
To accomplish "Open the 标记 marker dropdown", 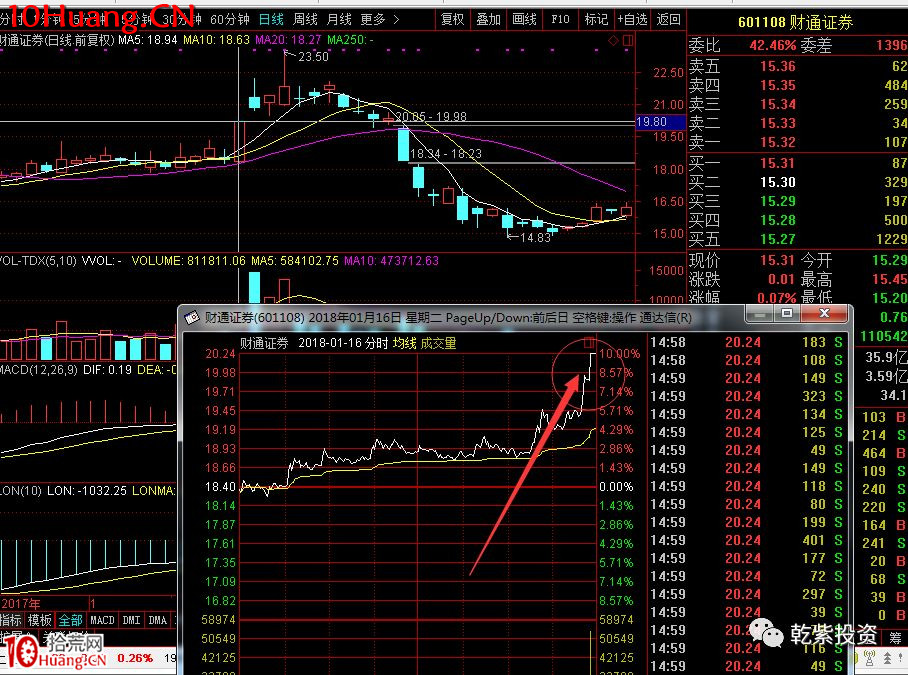I will (x=596, y=19).
